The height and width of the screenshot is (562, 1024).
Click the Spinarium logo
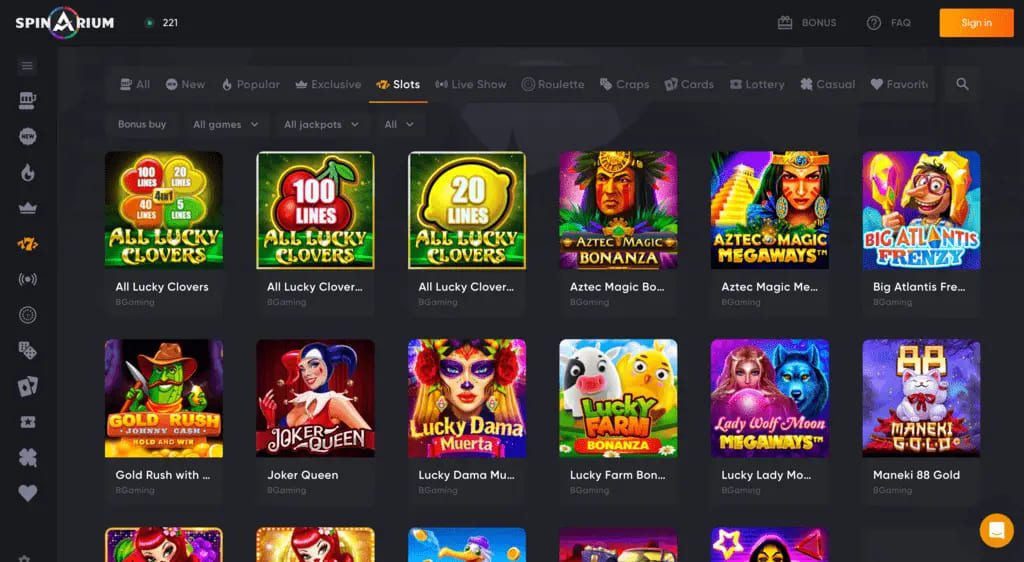tap(65, 23)
